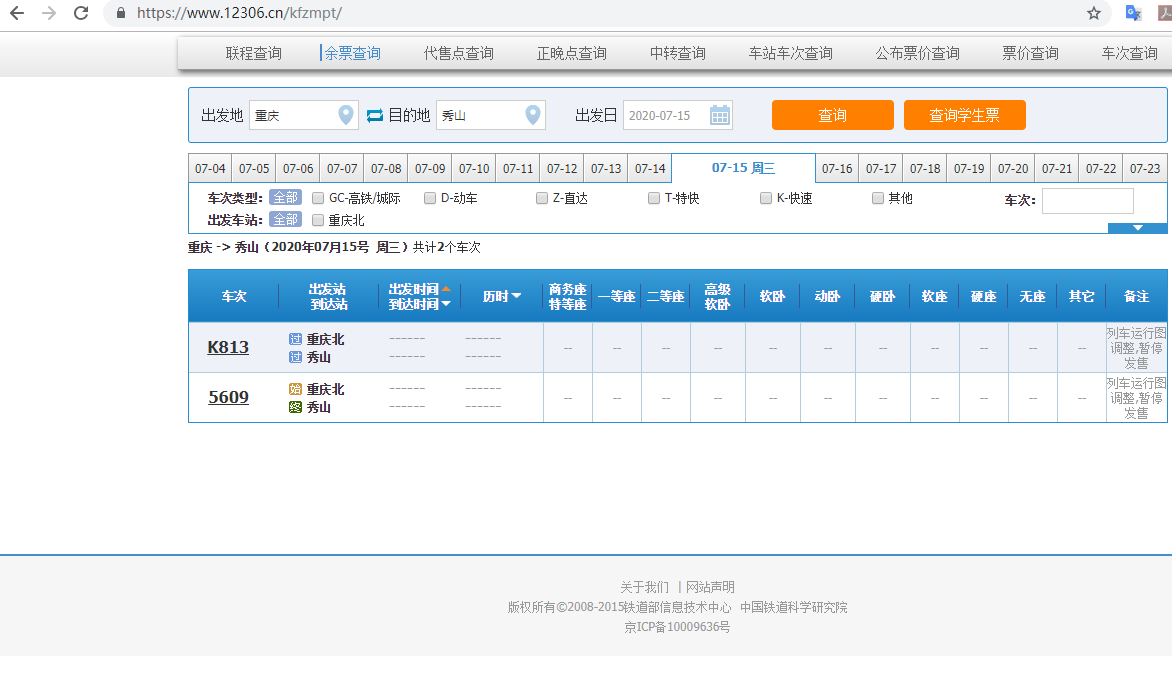Open train K813 details link
The width and height of the screenshot is (1172, 681).
pos(228,347)
